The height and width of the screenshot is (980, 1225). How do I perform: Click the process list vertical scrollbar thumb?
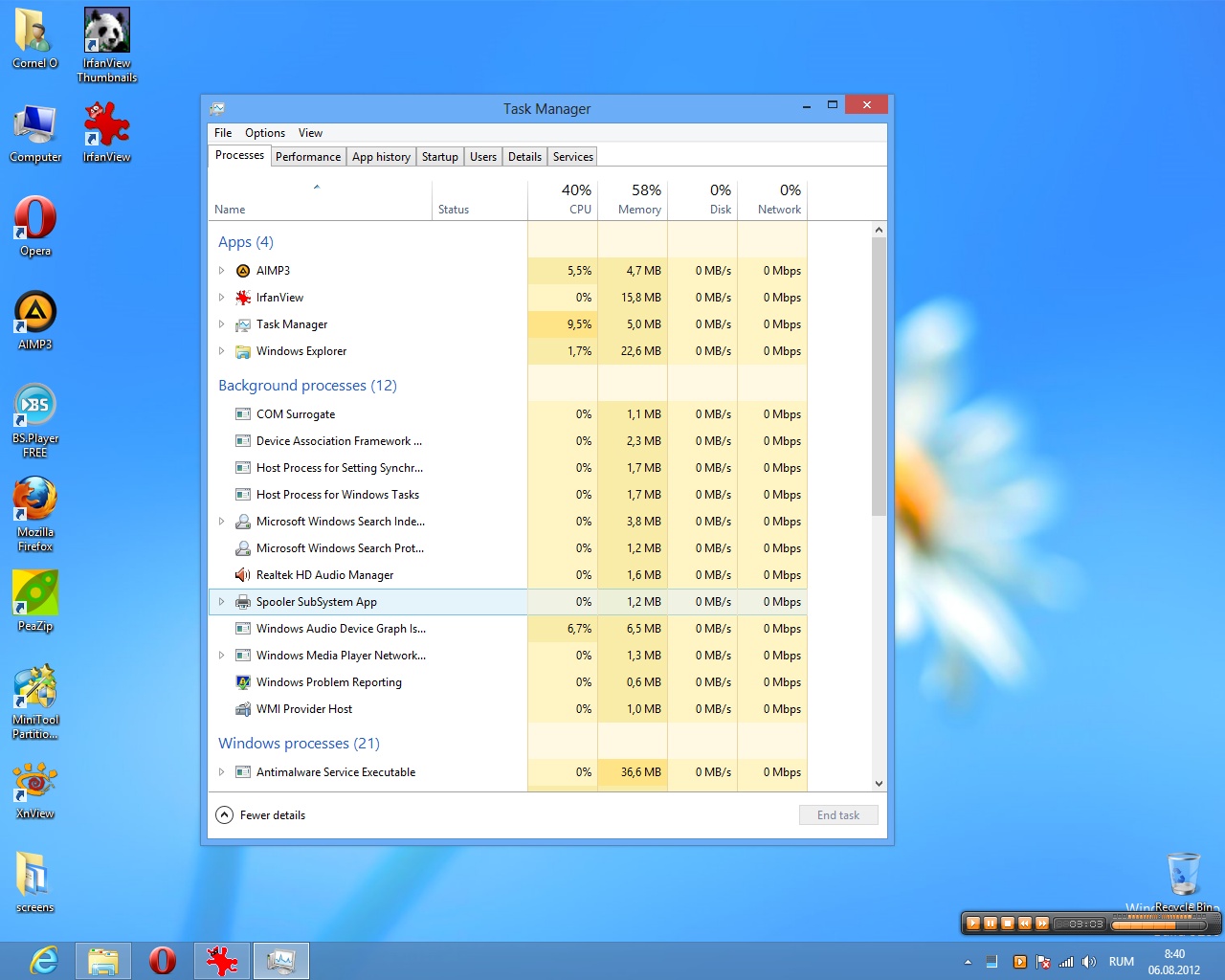(879, 377)
